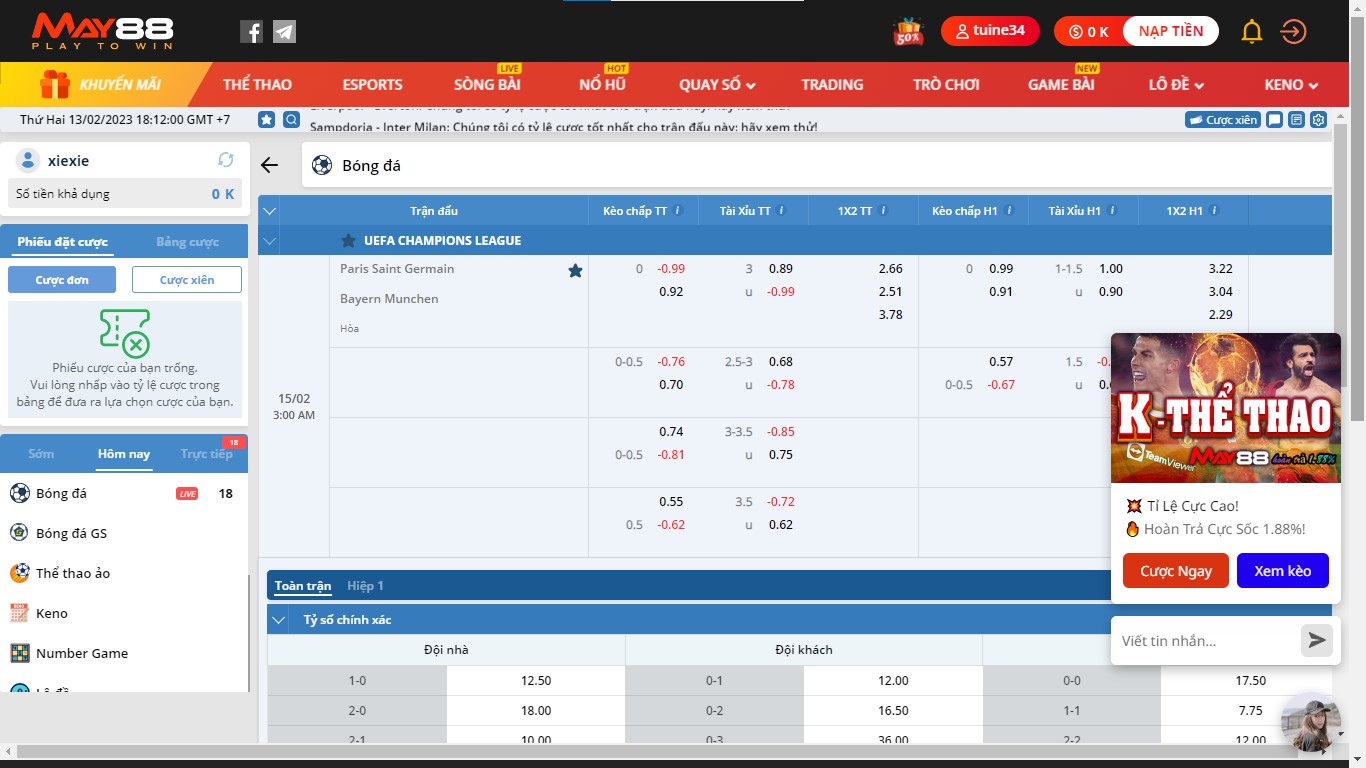Open the ESPORTS menu item
The width and height of the screenshot is (1366, 768).
click(x=372, y=85)
